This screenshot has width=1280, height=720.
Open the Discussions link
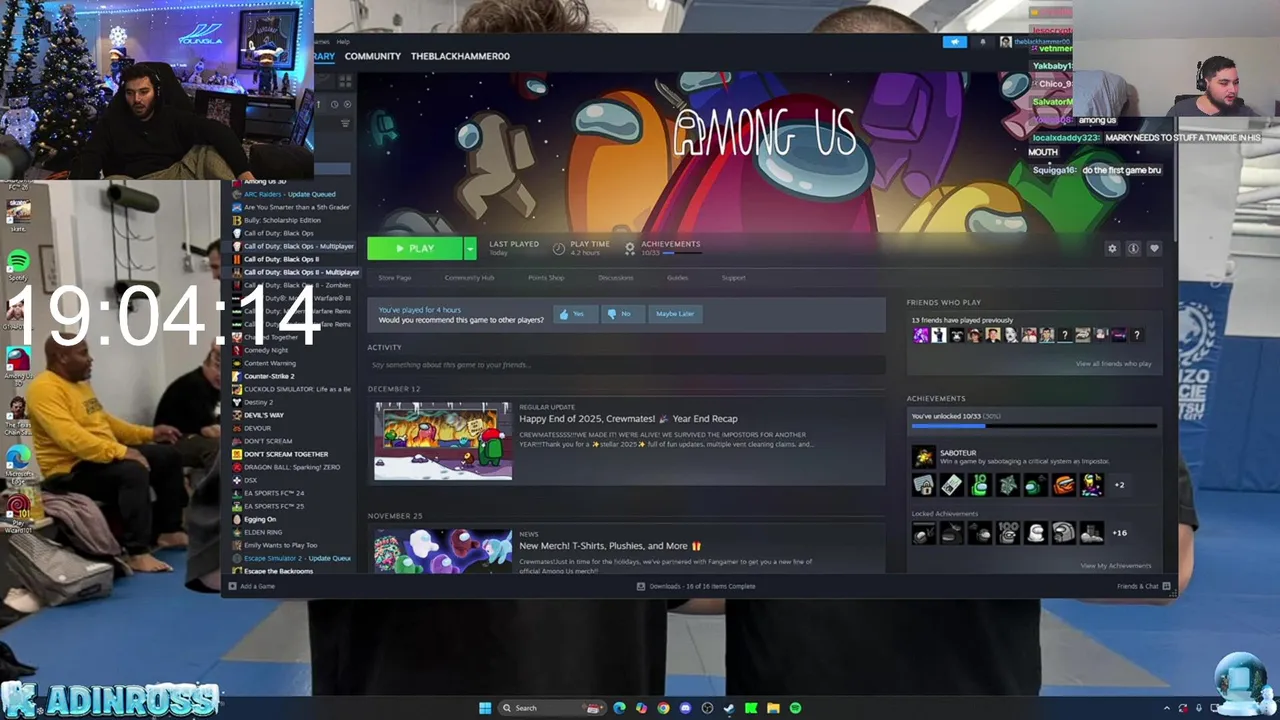point(616,278)
